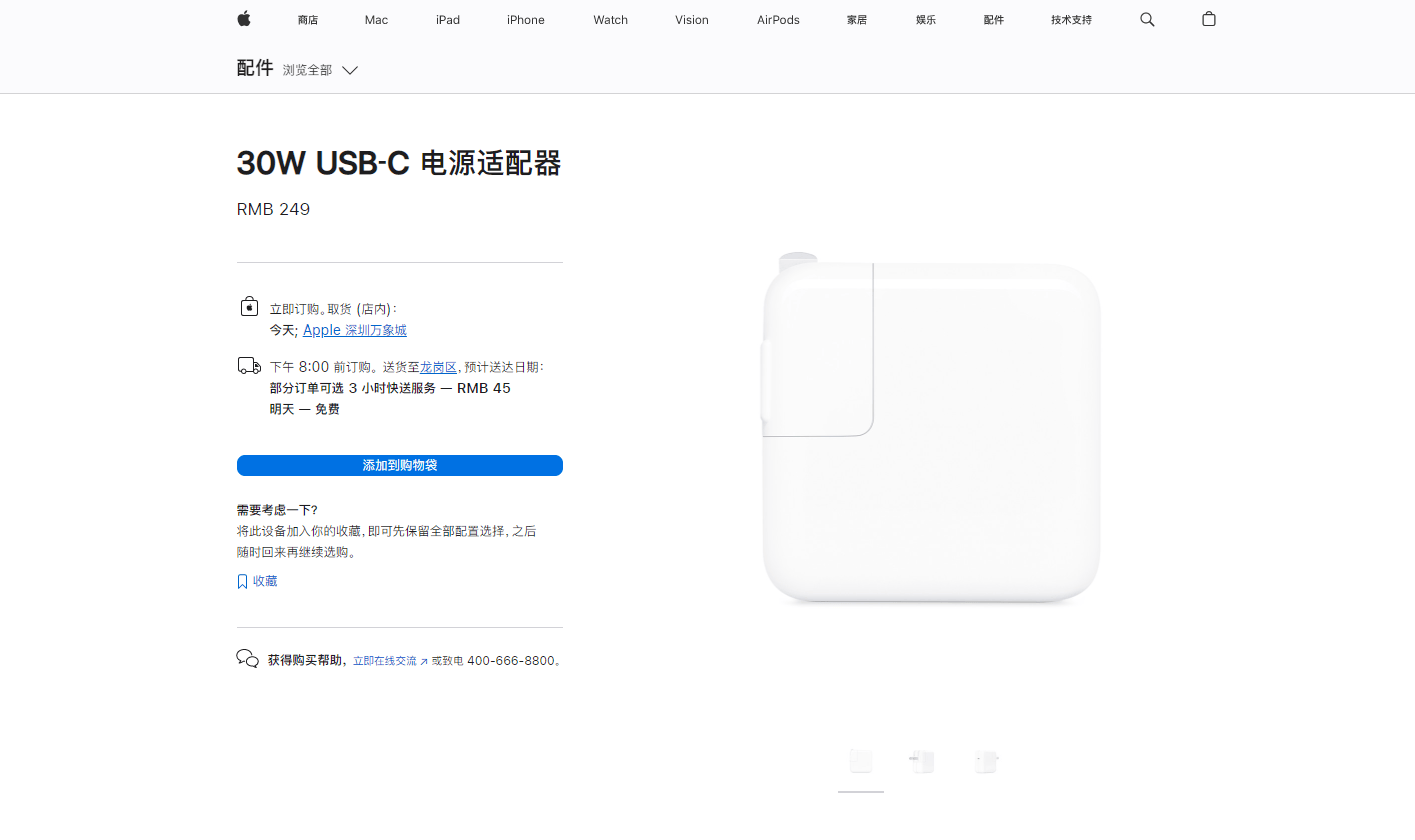Click the delivery truck icon
Screen dimensions: 1415x840
(249, 366)
